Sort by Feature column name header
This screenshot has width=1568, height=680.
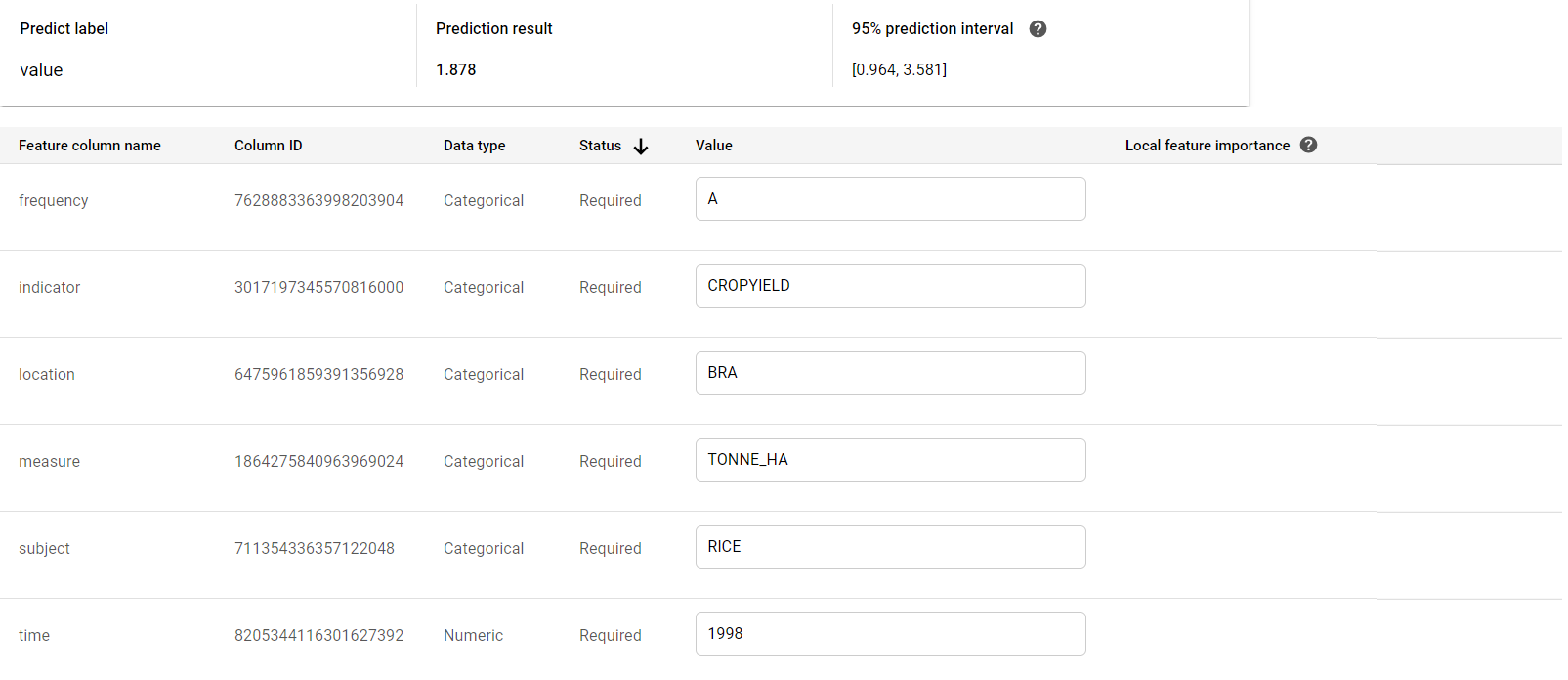pyautogui.click(x=90, y=146)
